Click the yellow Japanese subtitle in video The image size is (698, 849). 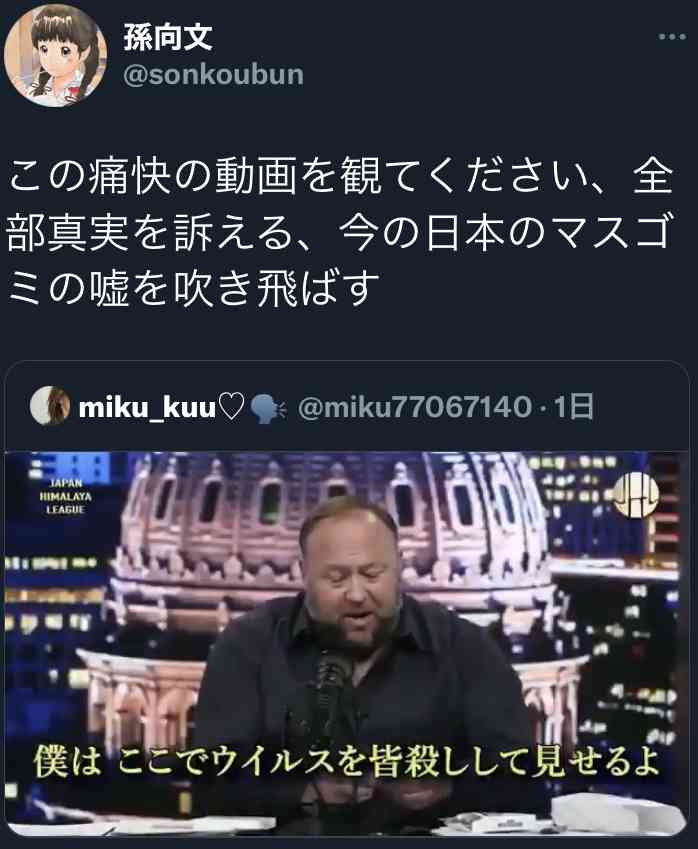[x=347, y=761]
